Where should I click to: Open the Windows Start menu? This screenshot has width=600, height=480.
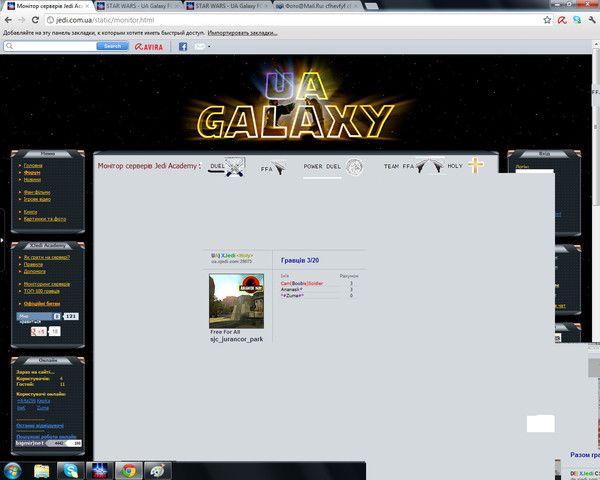pos(12,470)
